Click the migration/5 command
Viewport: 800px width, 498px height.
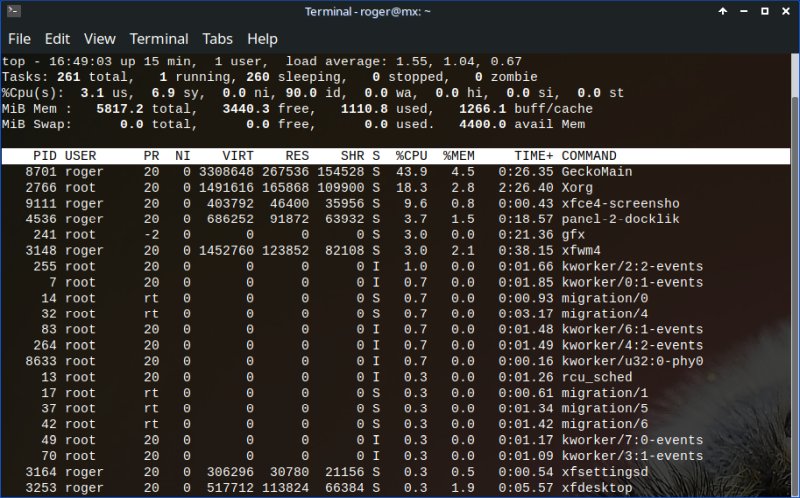[605, 409]
